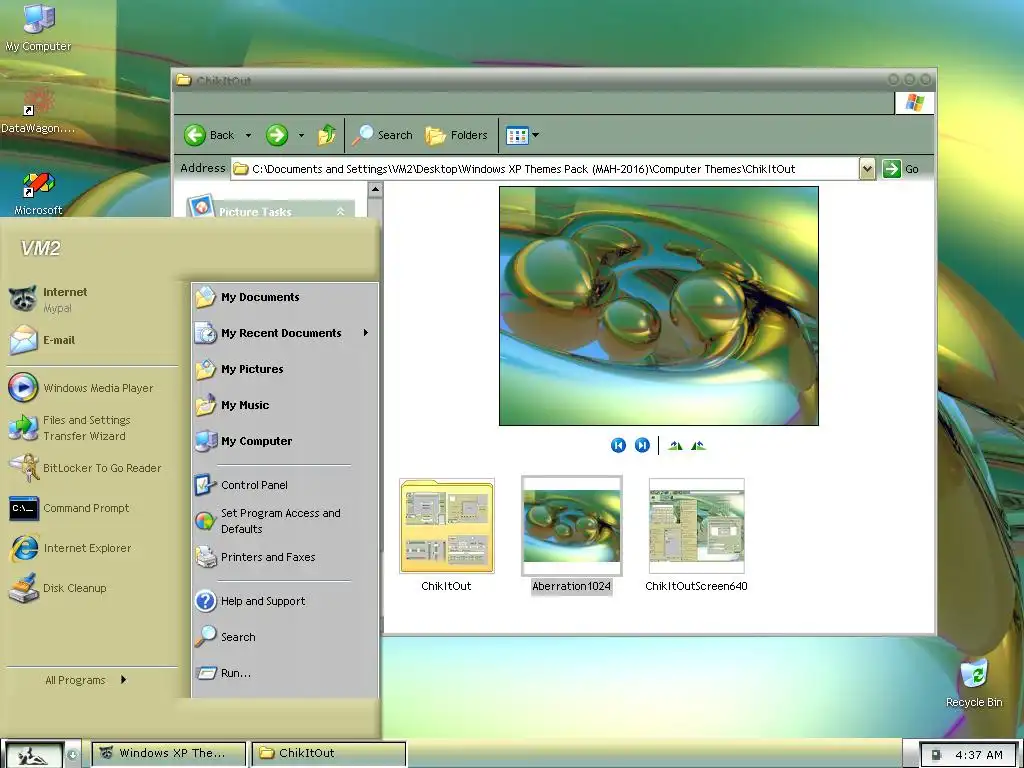The height and width of the screenshot is (768, 1024).
Task: Click the Search toolbar button
Action: (x=383, y=135)
